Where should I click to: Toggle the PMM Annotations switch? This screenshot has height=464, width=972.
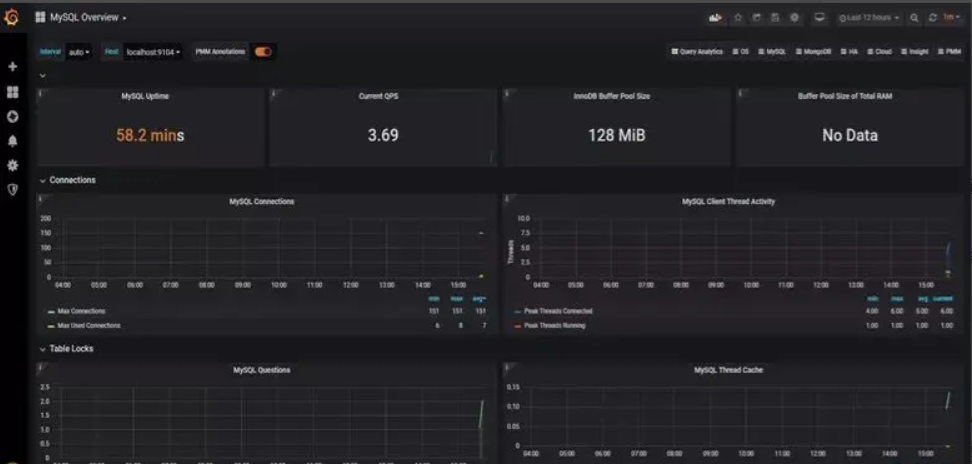coord(263,52)
